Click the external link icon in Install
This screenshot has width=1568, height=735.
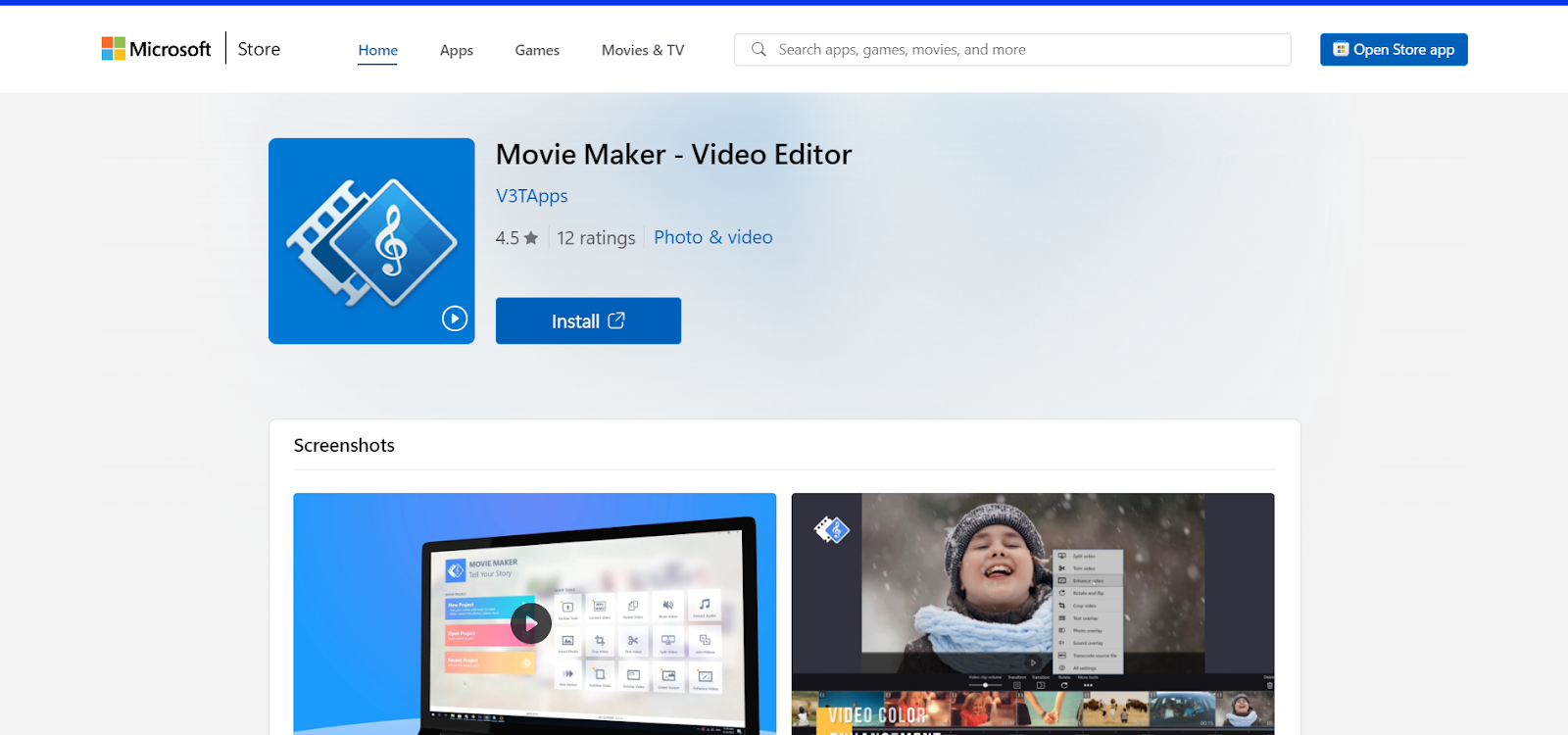pyautogui.click(x=616, y=320)
